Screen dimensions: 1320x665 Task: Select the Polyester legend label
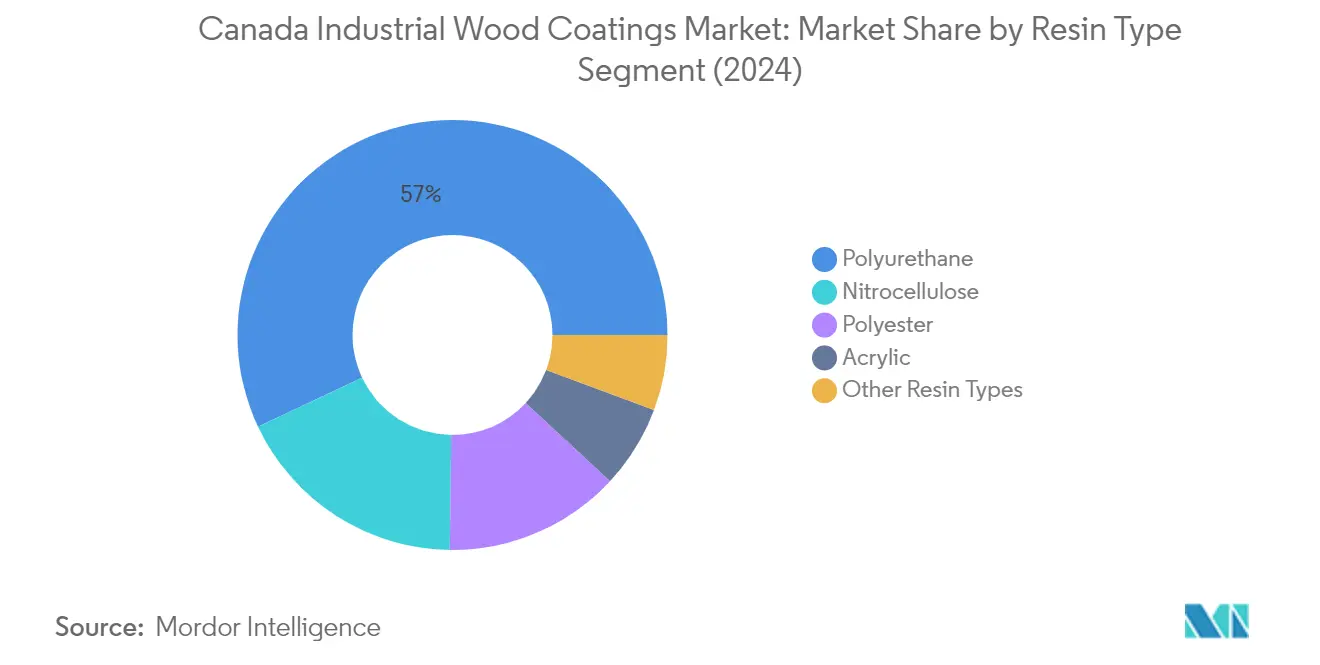pyautogui.click(x=887, y=325)
